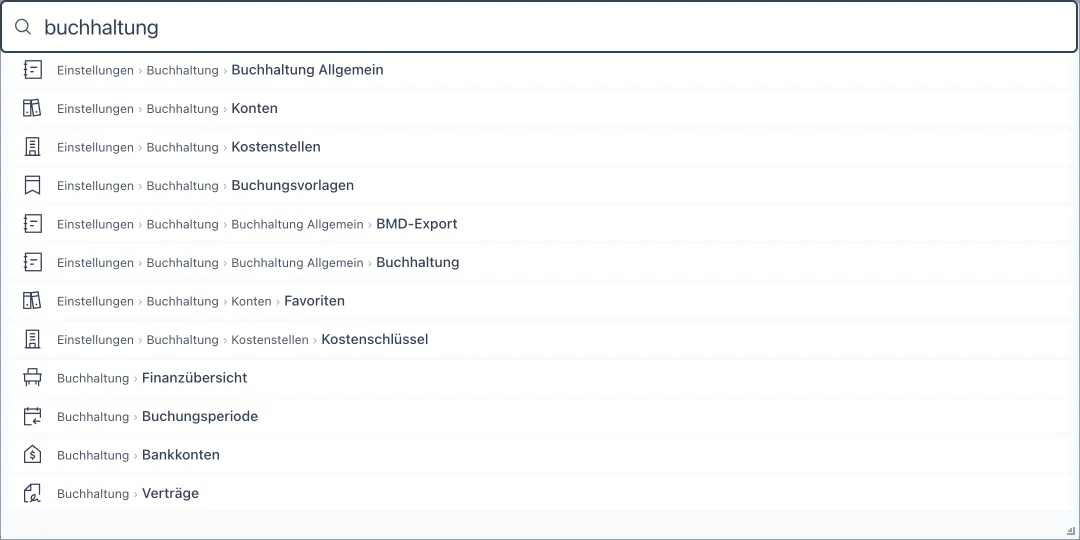The image size is (1080, 540).
Task: Open the 'Kostenschlüssel' search result
Action: pyautogui.click(x=540, y=340)
